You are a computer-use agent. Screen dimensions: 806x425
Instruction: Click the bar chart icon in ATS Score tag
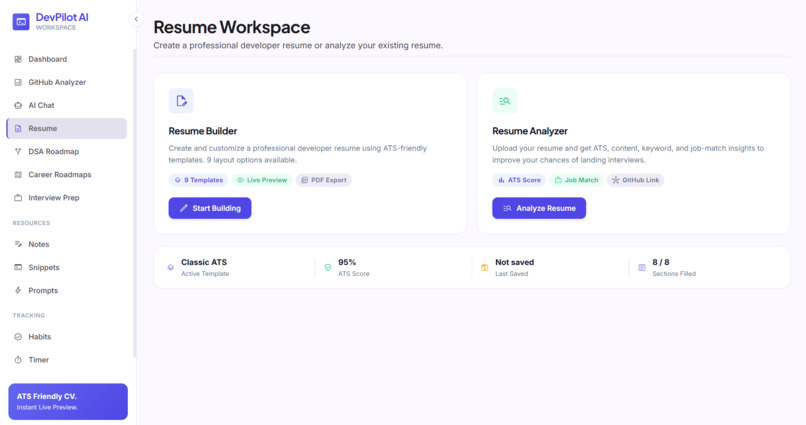(501, 180)
